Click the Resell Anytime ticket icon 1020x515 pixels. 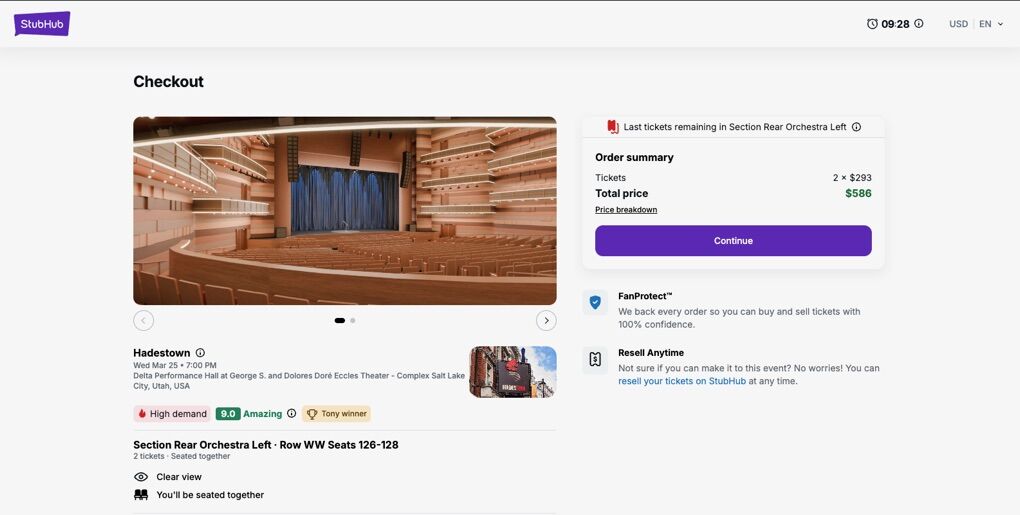pyautogui.click(x=595, y=360)
